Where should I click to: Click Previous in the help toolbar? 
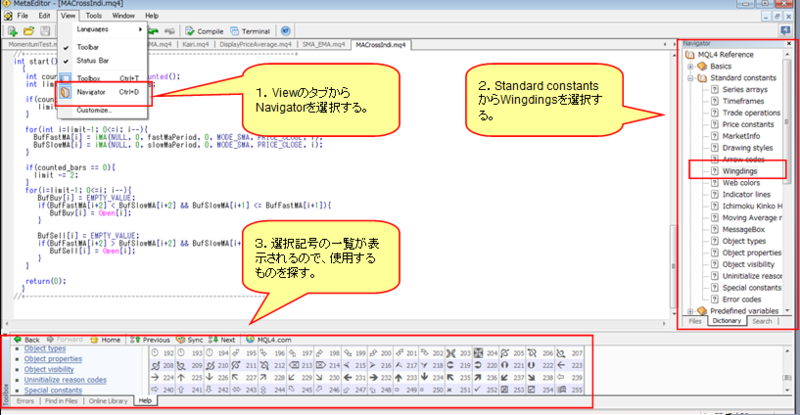coord(150,339)
